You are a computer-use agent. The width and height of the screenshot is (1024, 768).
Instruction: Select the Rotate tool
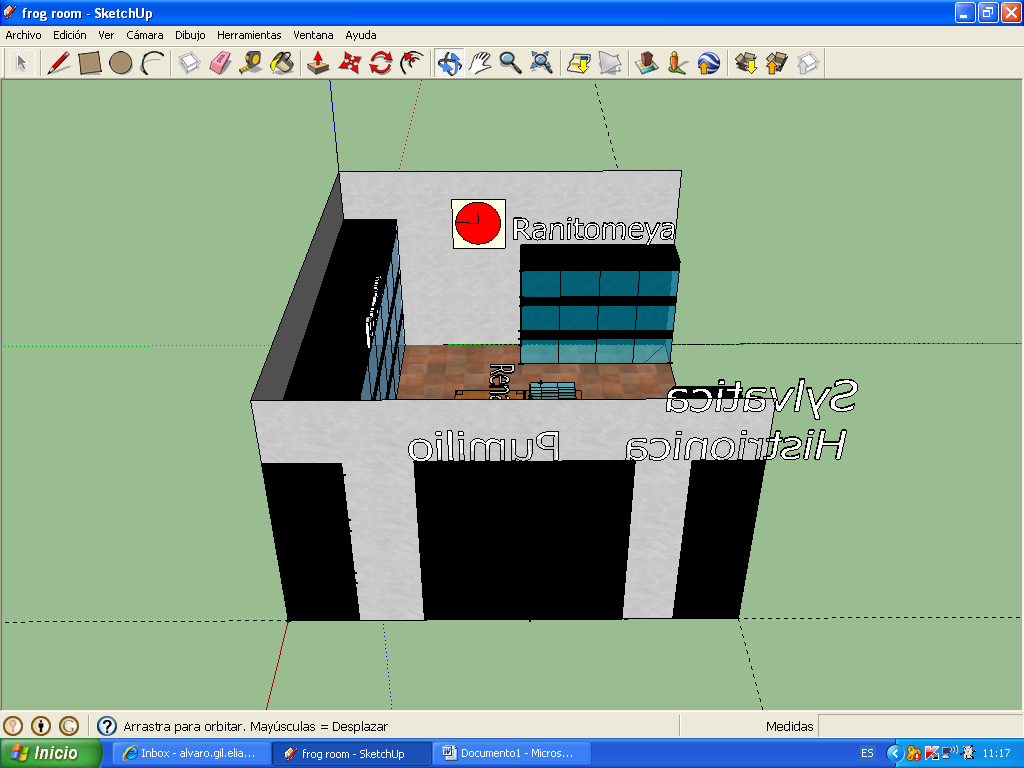point(380,63)
